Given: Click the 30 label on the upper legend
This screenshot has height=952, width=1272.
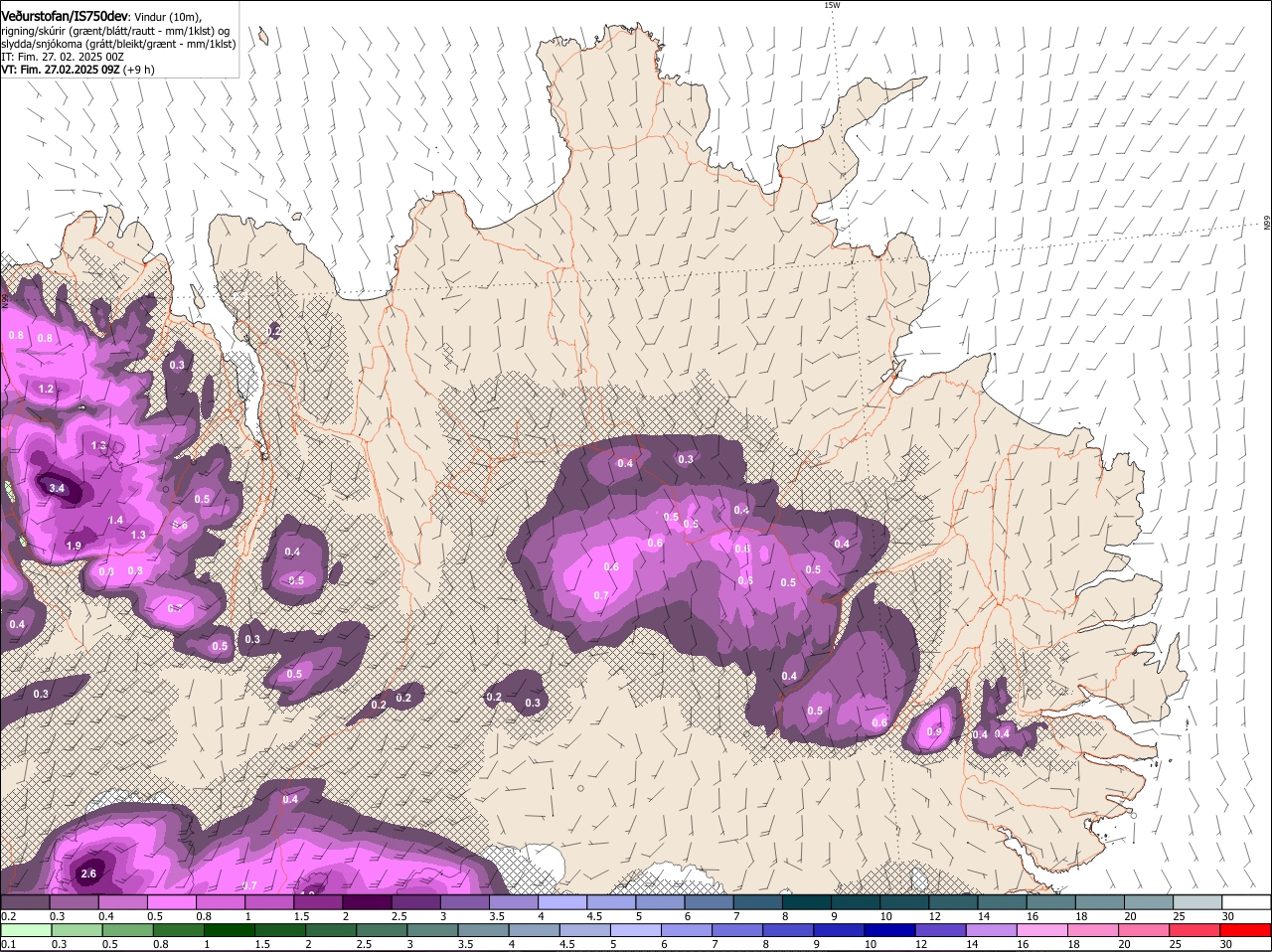Looking at the screenshot, I should point(1226,916).
